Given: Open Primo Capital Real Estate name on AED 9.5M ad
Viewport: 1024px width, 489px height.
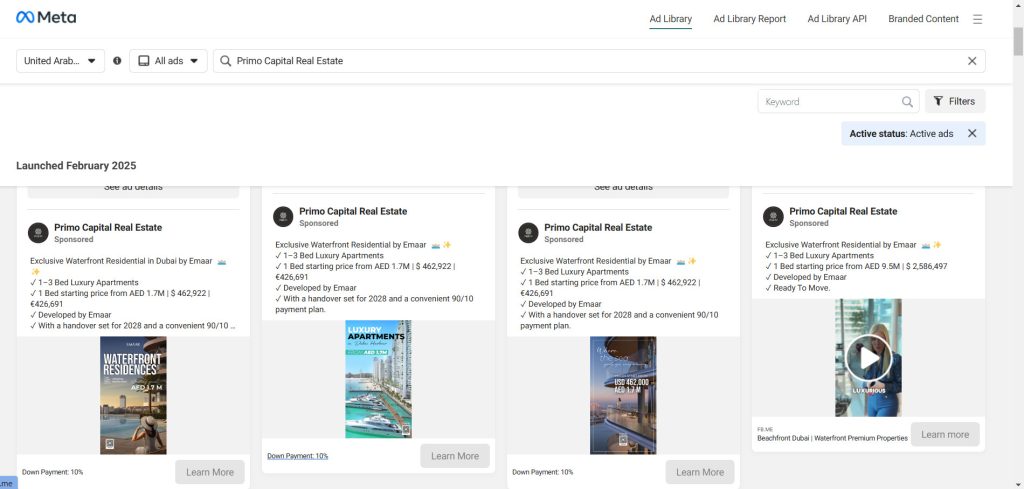Looking at the screenshot, I should pos(843,211).
